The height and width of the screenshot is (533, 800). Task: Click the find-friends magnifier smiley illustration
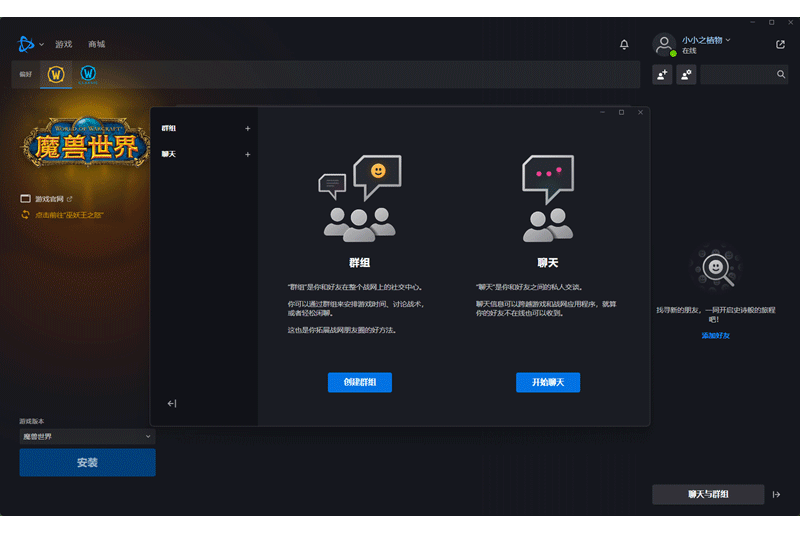coord(715,268)
